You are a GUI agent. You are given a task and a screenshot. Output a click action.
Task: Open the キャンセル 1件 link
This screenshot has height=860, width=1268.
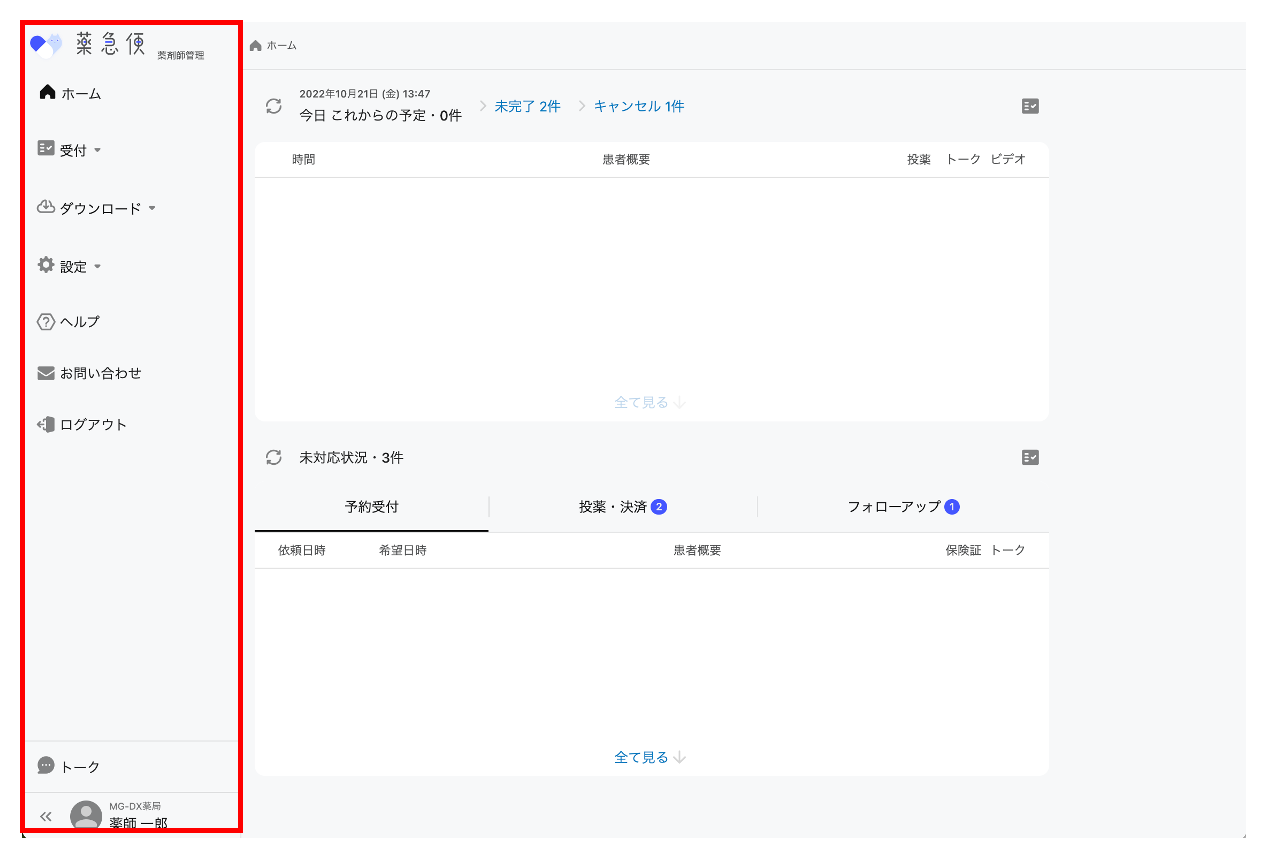click(x=639, y=106)
